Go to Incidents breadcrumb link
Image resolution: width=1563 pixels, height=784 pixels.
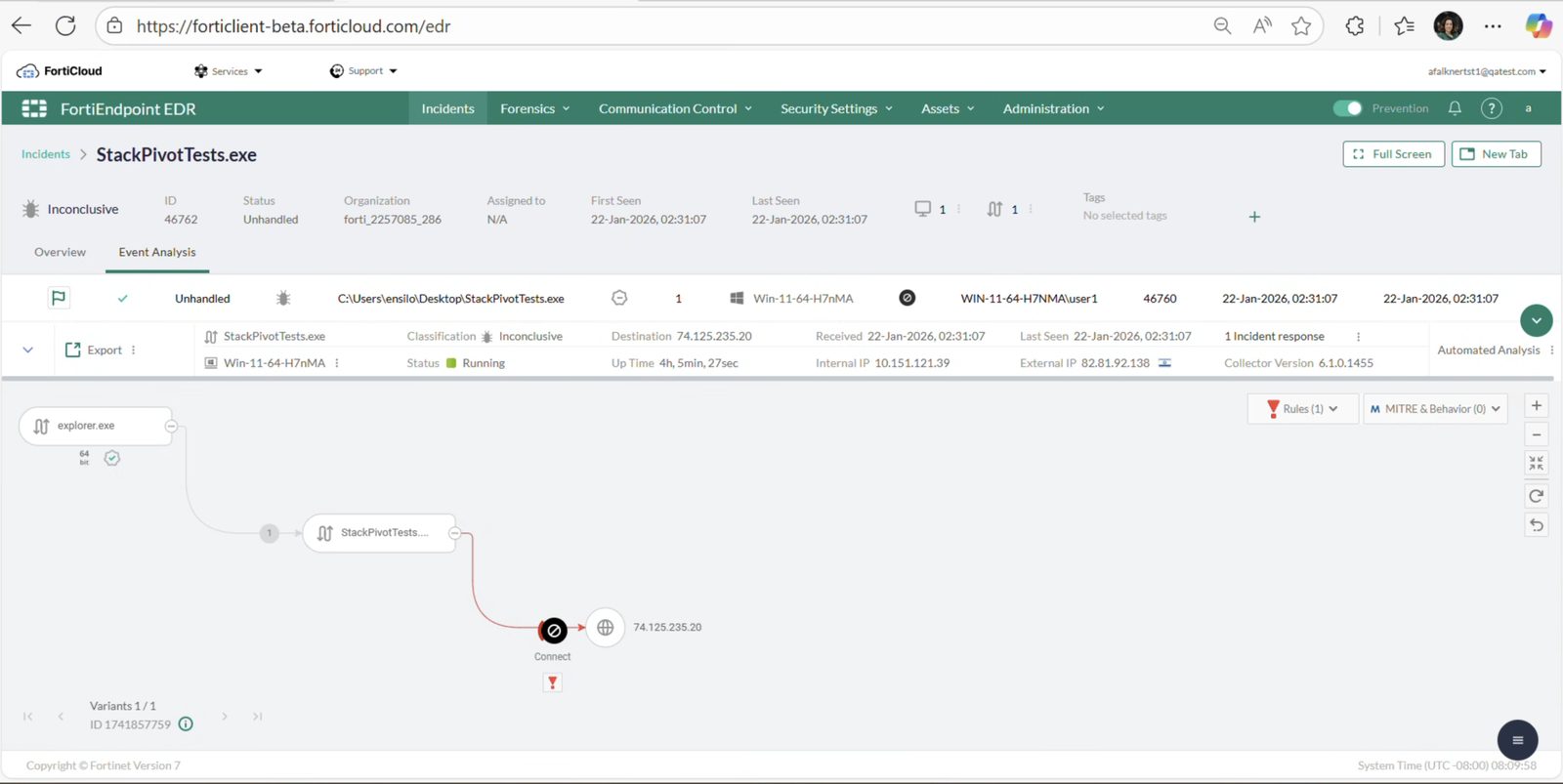click(x=46, y=154)
